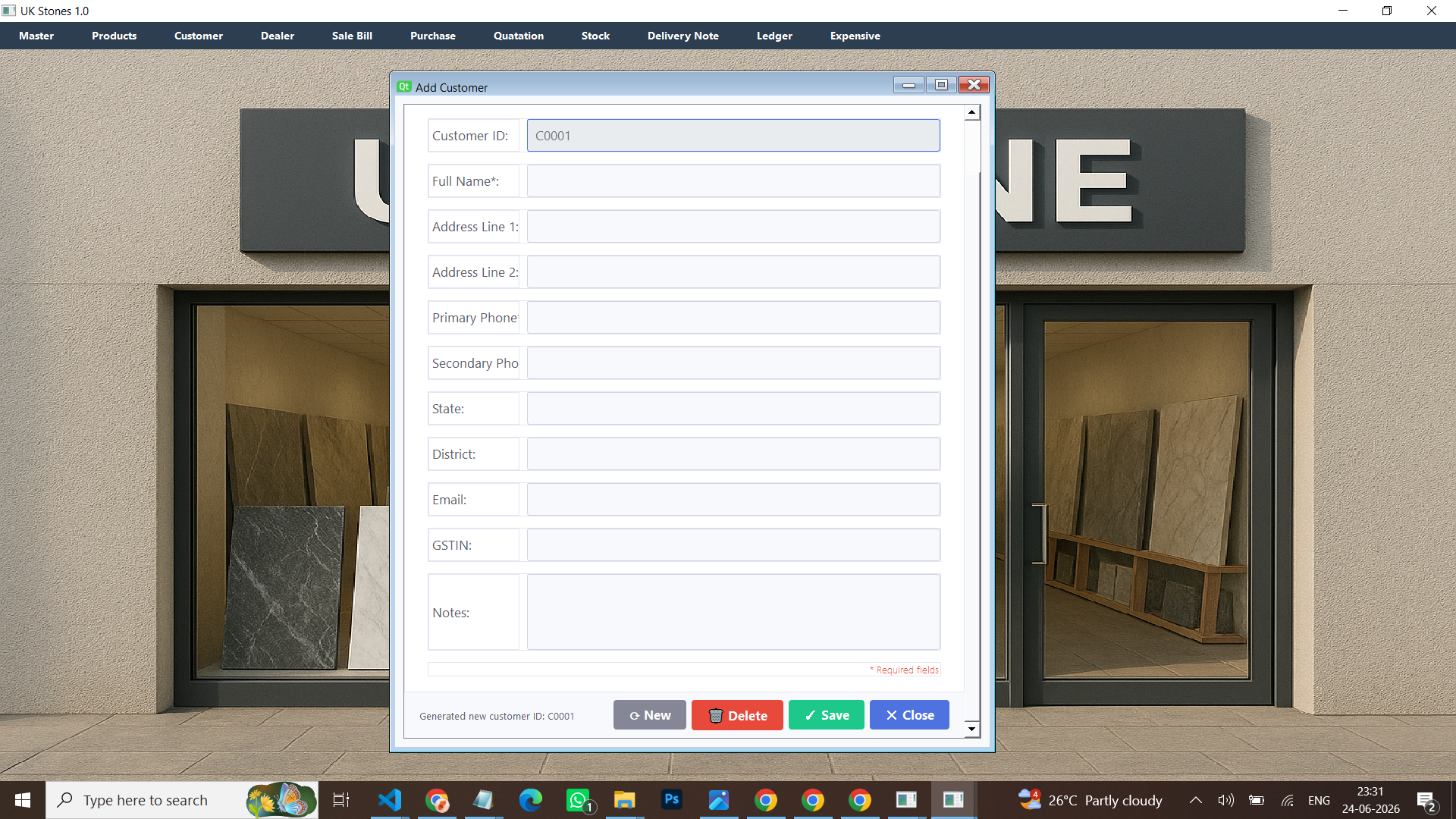This screenshot has width=1456, height=819.
Task: Click the '* Required fields' note
Action: click(x=904, y=670)
